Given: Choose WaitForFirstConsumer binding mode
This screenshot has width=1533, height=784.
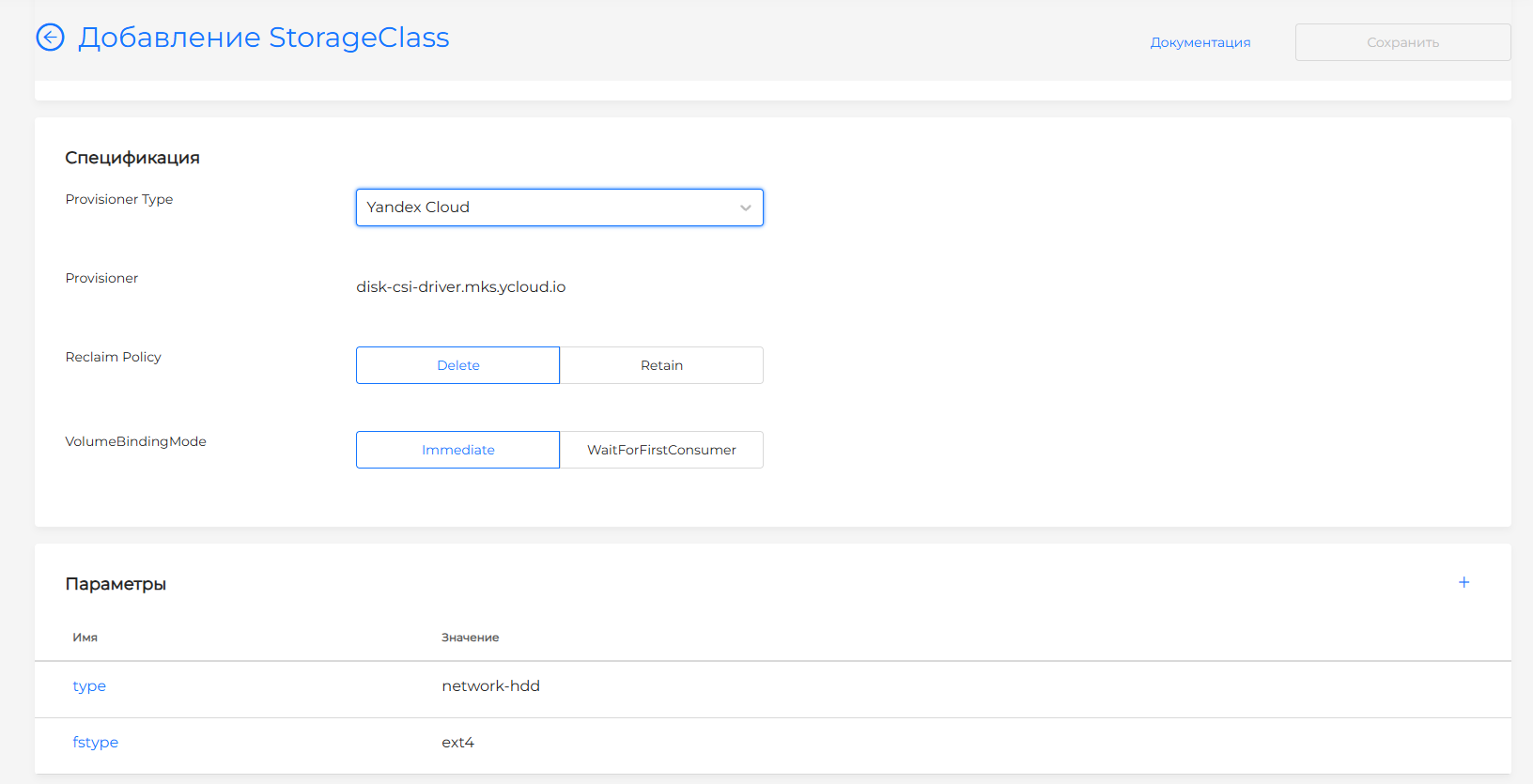Looking at the screenshot, I should [661, 450].
